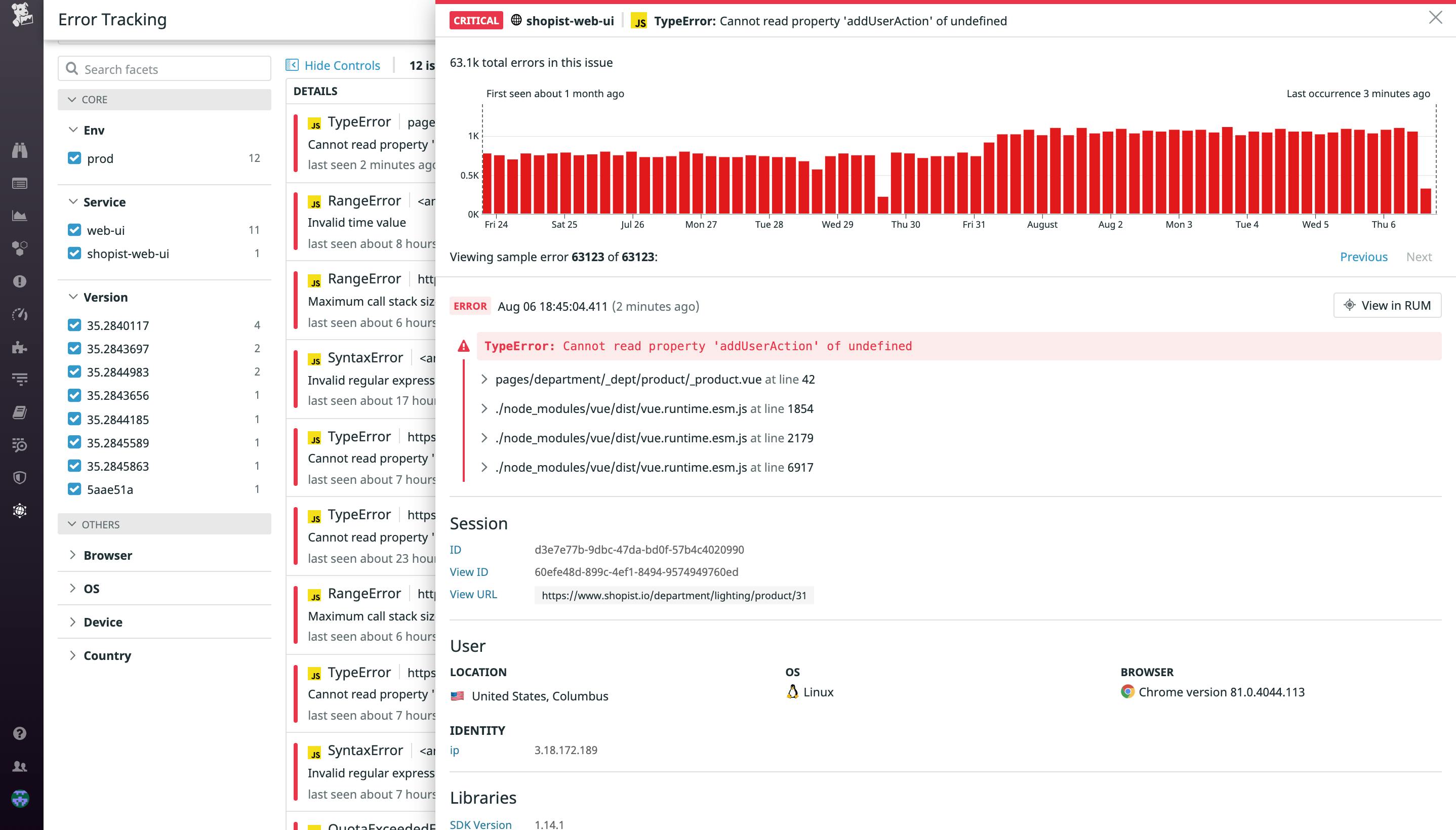Open the notebooks icon in sidebar
1456x830 pixels.
20,412
